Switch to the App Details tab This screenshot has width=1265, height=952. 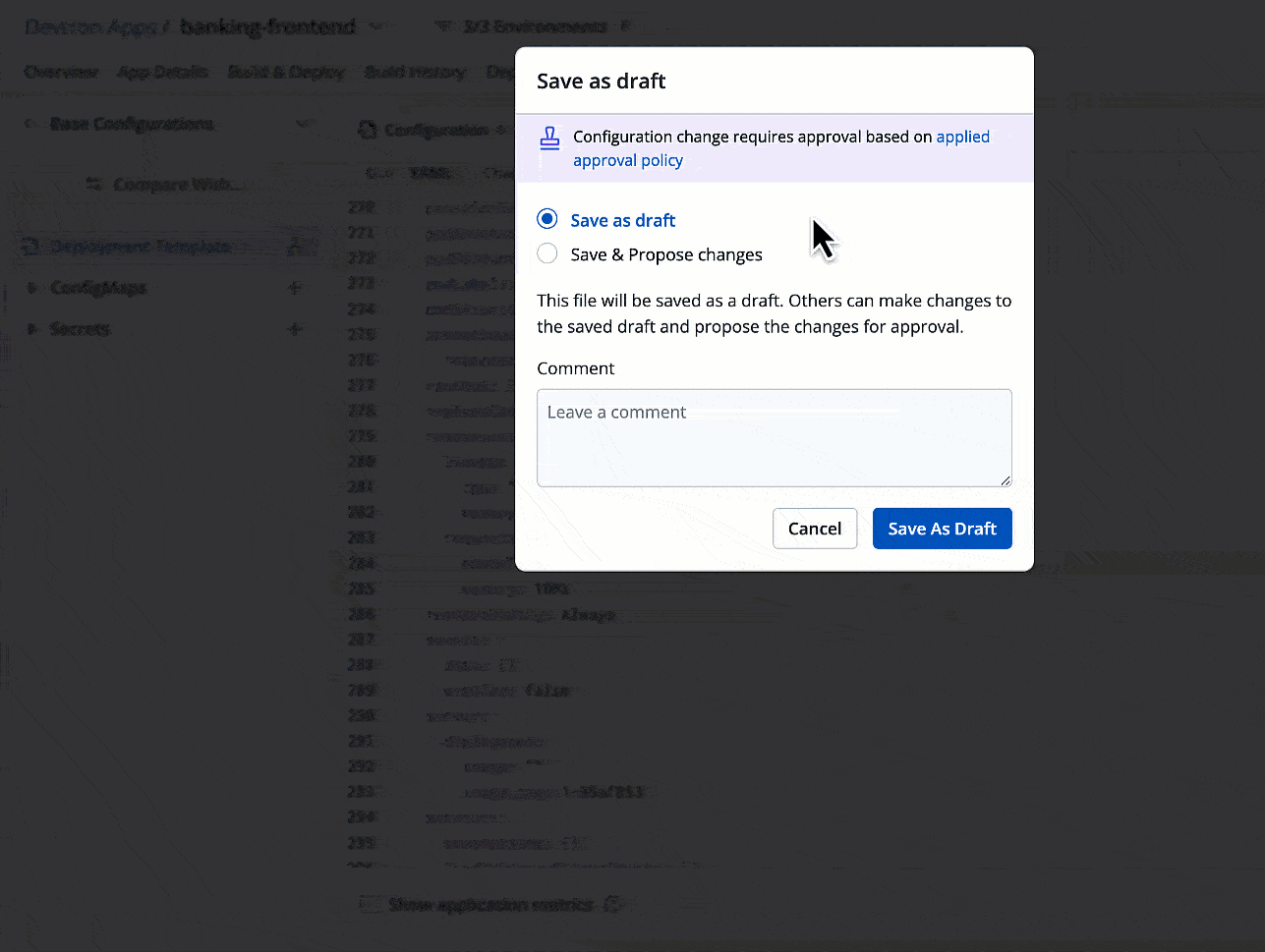point(162,72)
